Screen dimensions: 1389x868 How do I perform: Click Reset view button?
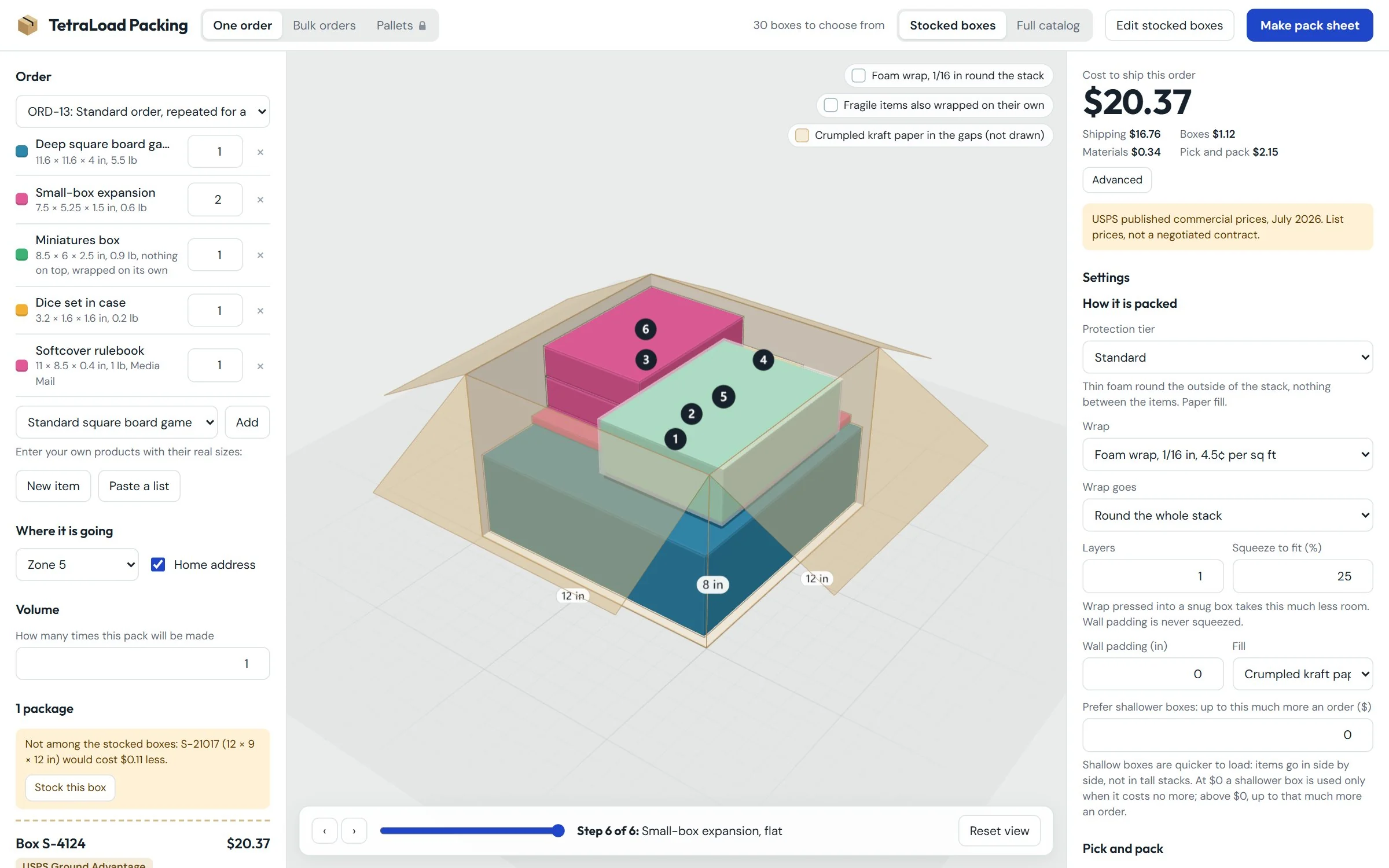tap(1000, 831)
